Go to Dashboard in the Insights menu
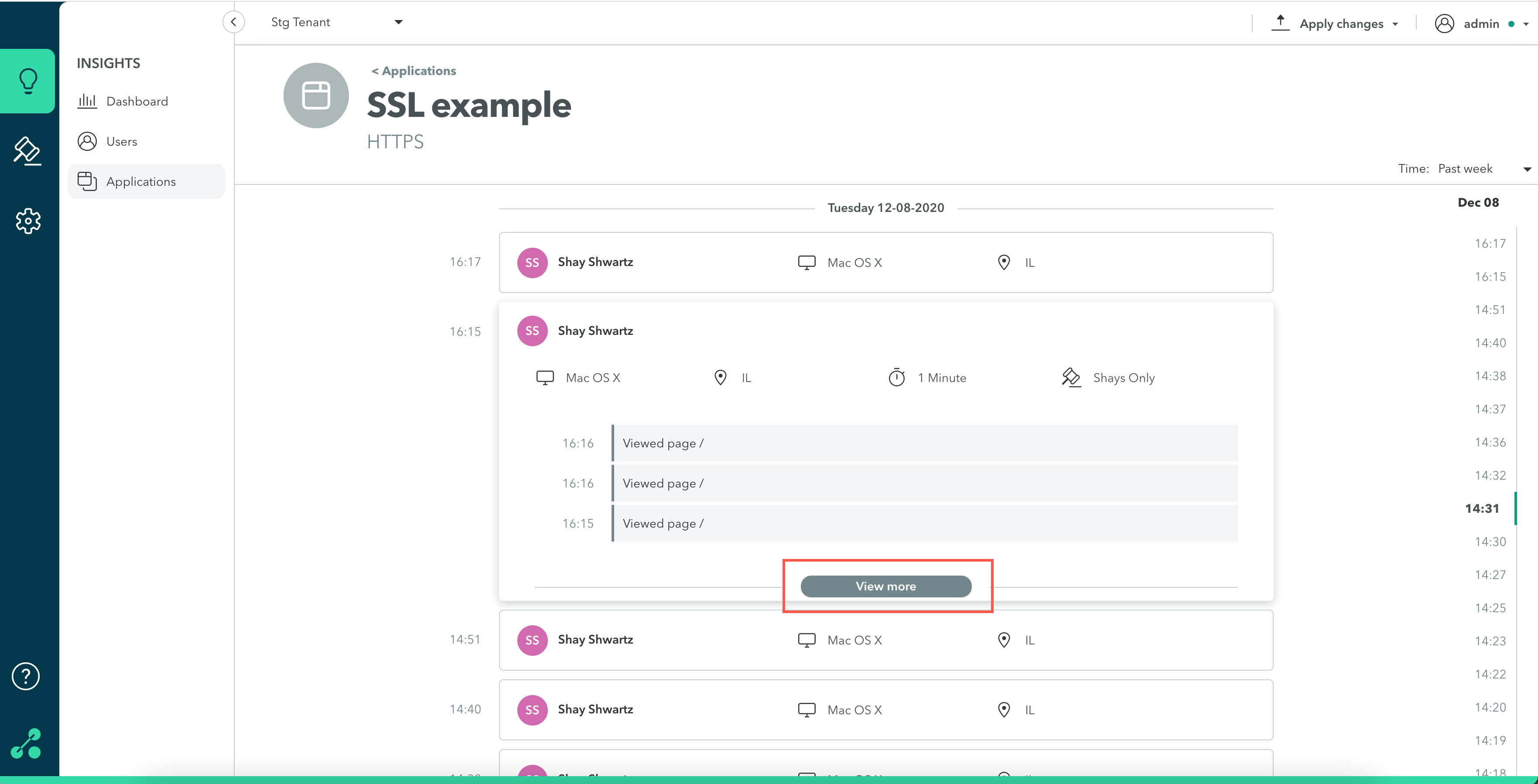Screen dimensions: 1538x784 [137, 102]
